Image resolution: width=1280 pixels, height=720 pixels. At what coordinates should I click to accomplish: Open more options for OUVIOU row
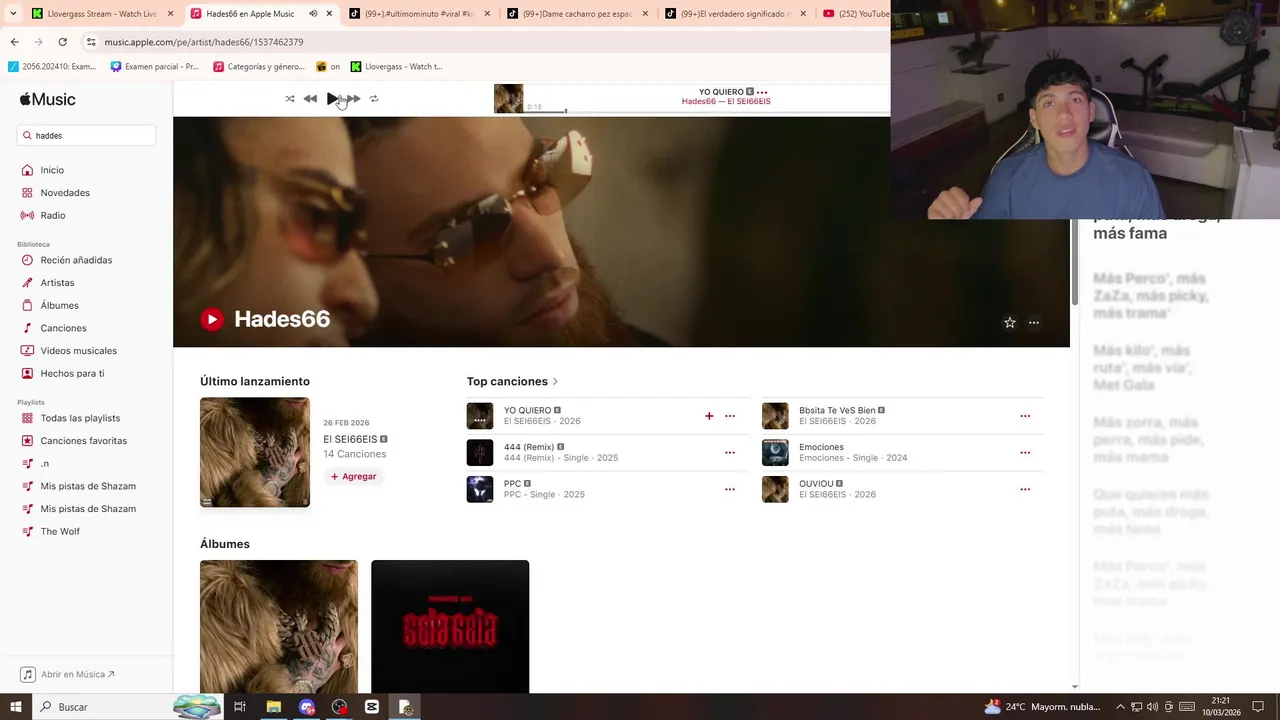(1025, 490)
